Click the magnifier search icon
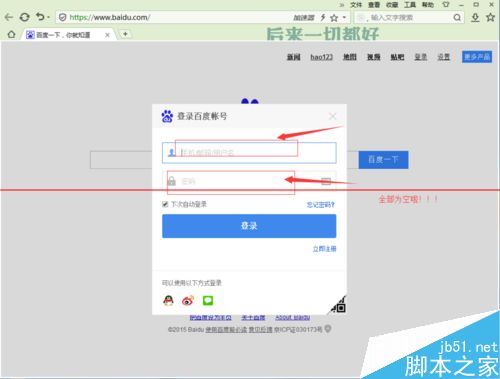 click(457, 17)
